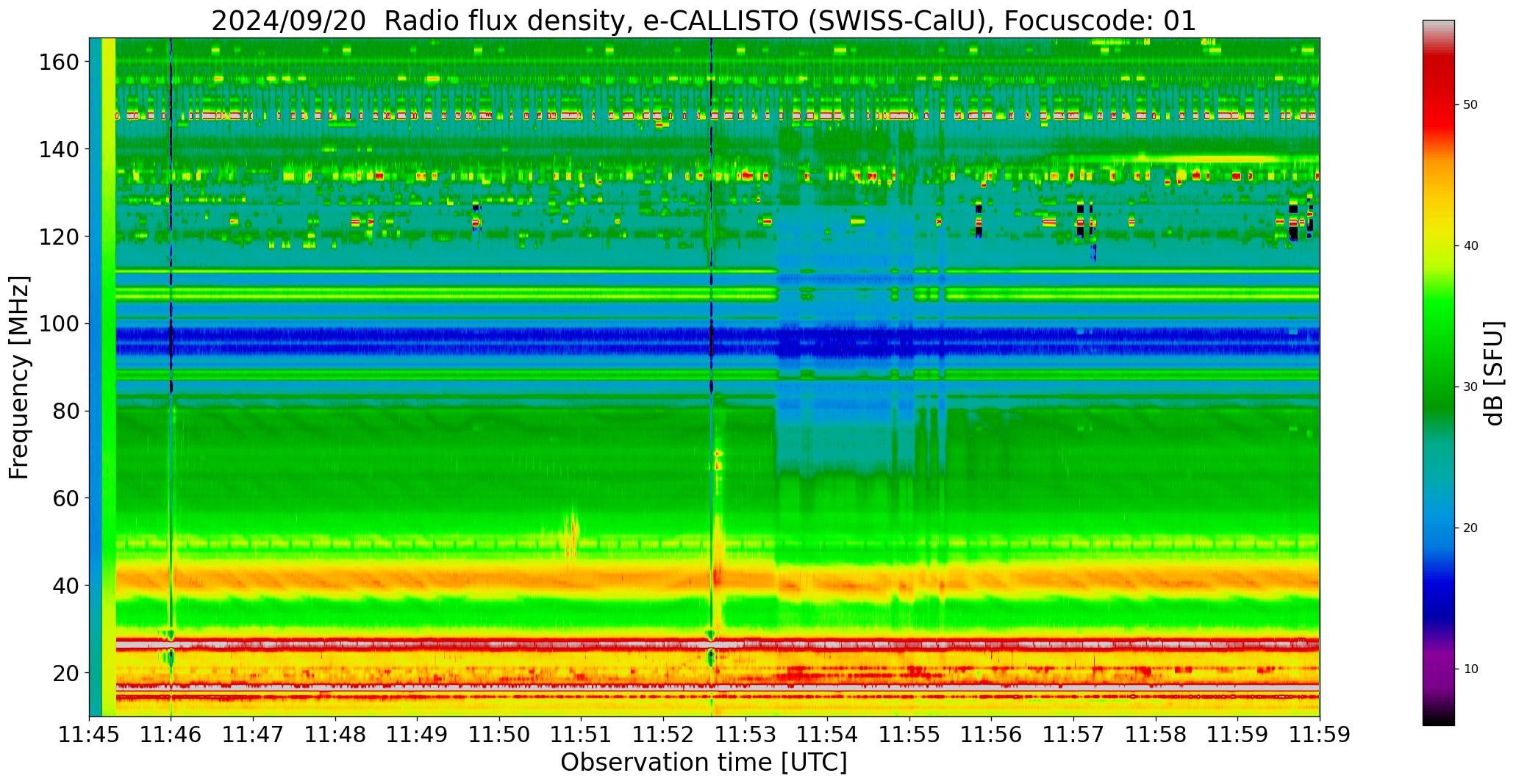This screenshot has height=784, width=1516.
Task: Click the plot title mentioning e-CALLISTO (SWISS-CalU)
Action: 704,21
